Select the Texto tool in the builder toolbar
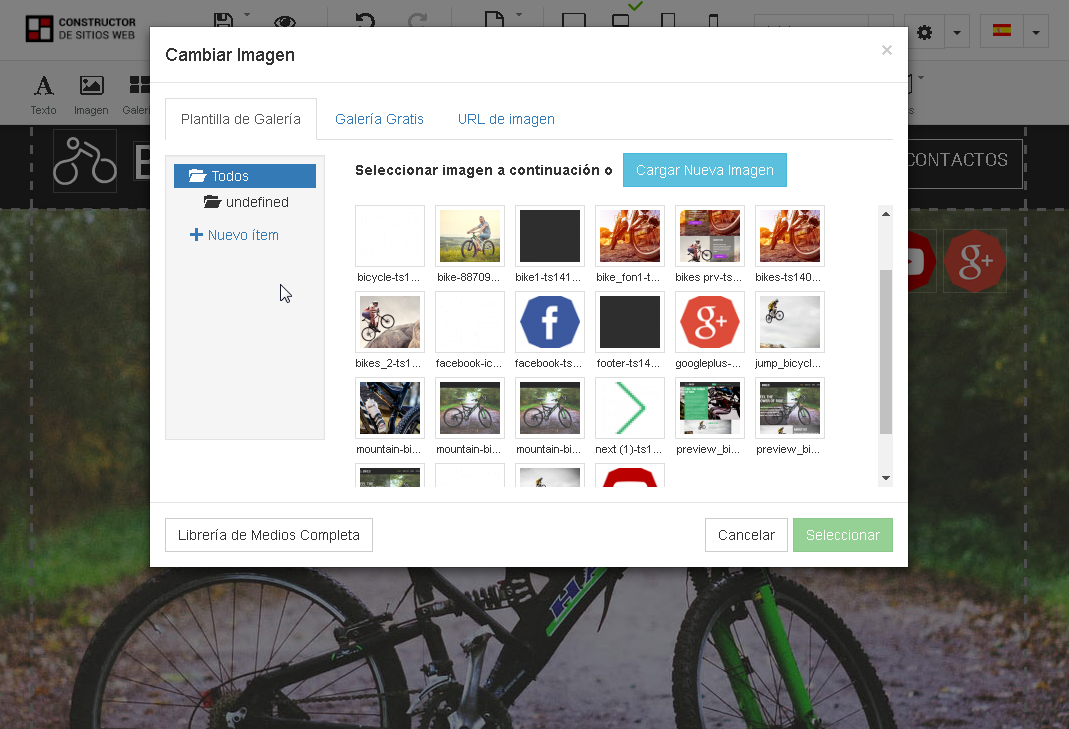1069x729 pixels. point(44,95)
